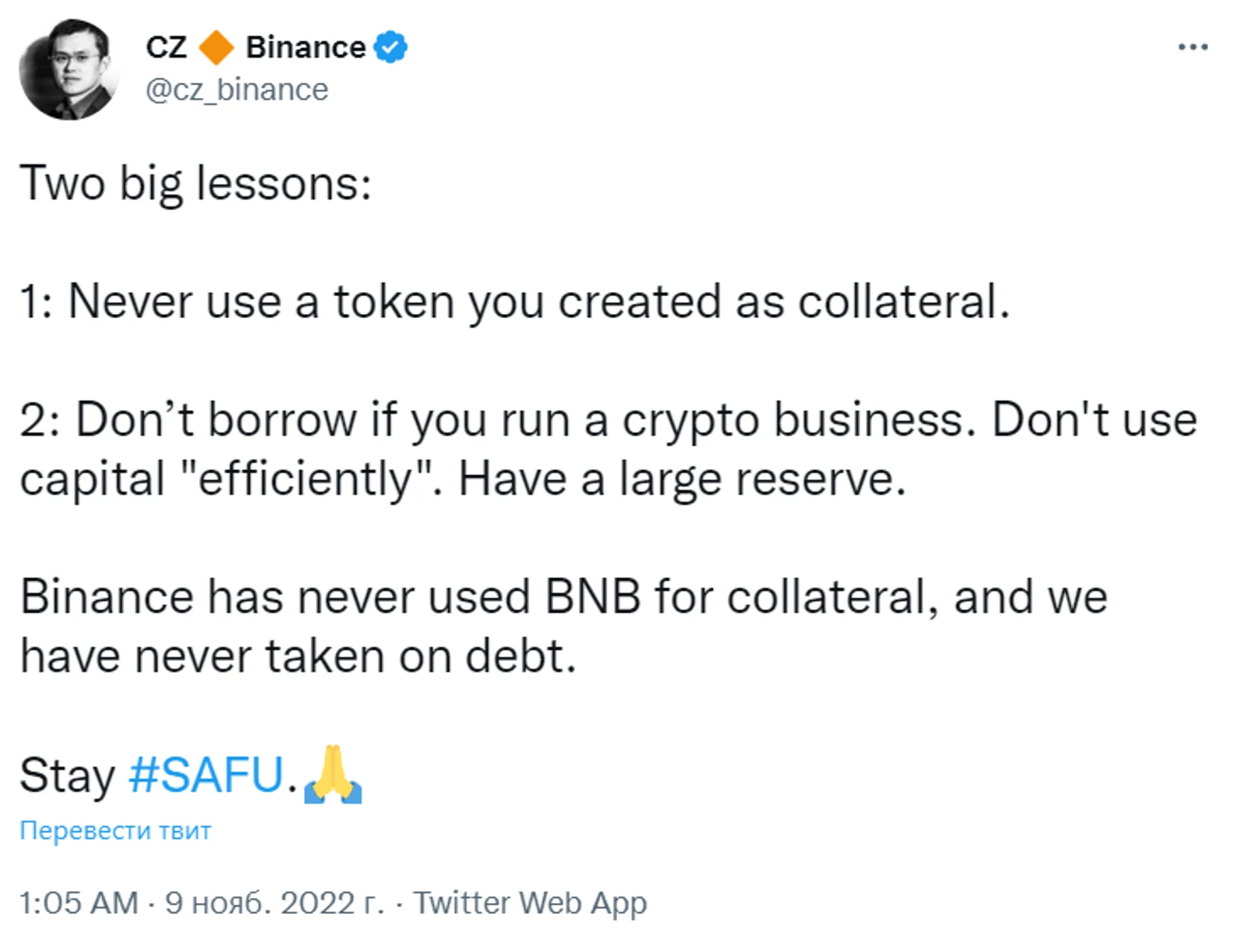
Task: Click lesson 1 about token collateral
Action: 515,301
